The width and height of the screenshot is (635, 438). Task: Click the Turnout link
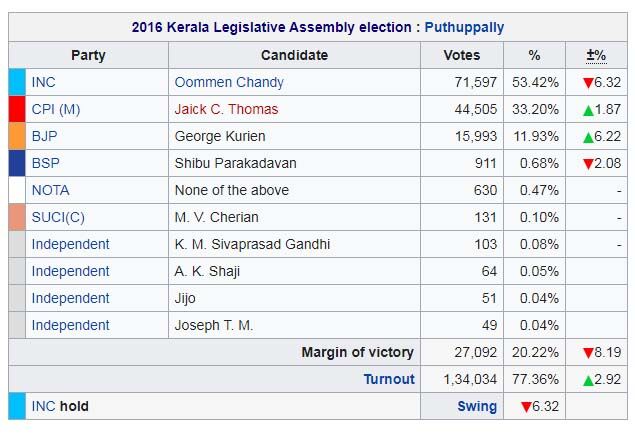pos(389,379)
